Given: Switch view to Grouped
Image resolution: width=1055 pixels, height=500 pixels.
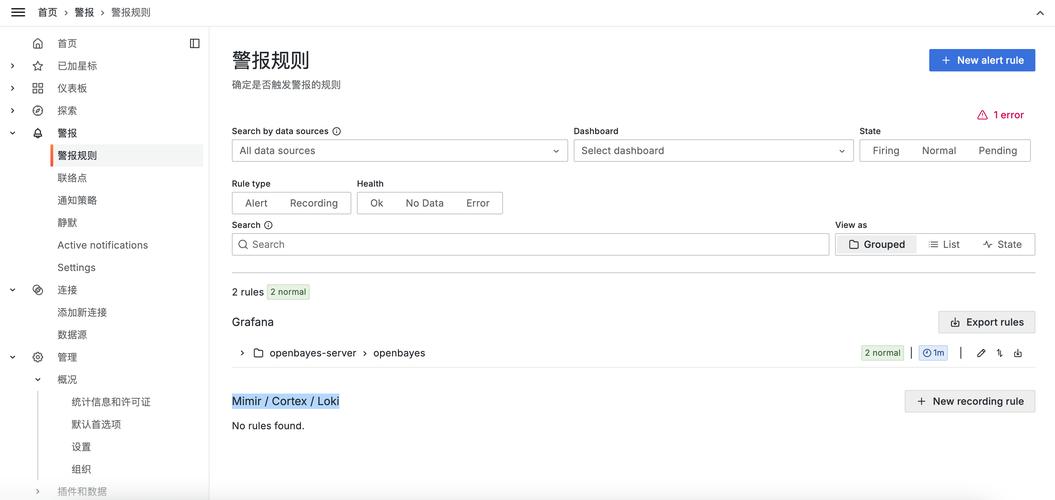Looking at the screenshot, I should pyautogui.click(x=876, y=244).
